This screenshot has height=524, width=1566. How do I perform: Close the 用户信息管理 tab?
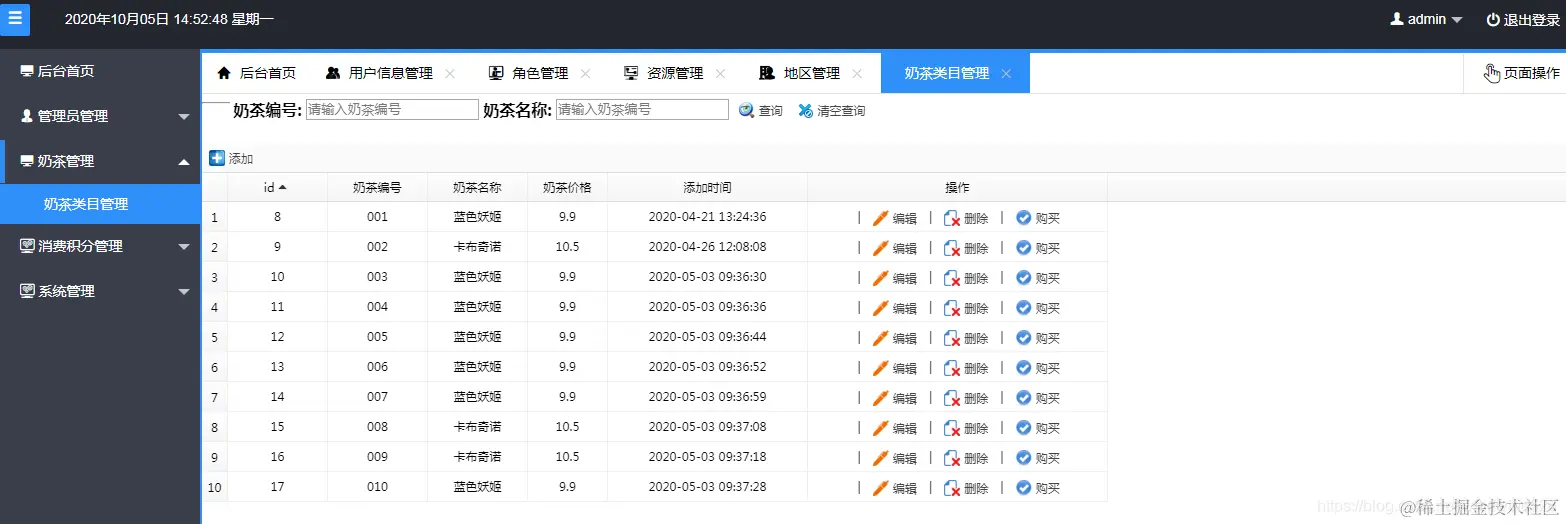[450, 73]
